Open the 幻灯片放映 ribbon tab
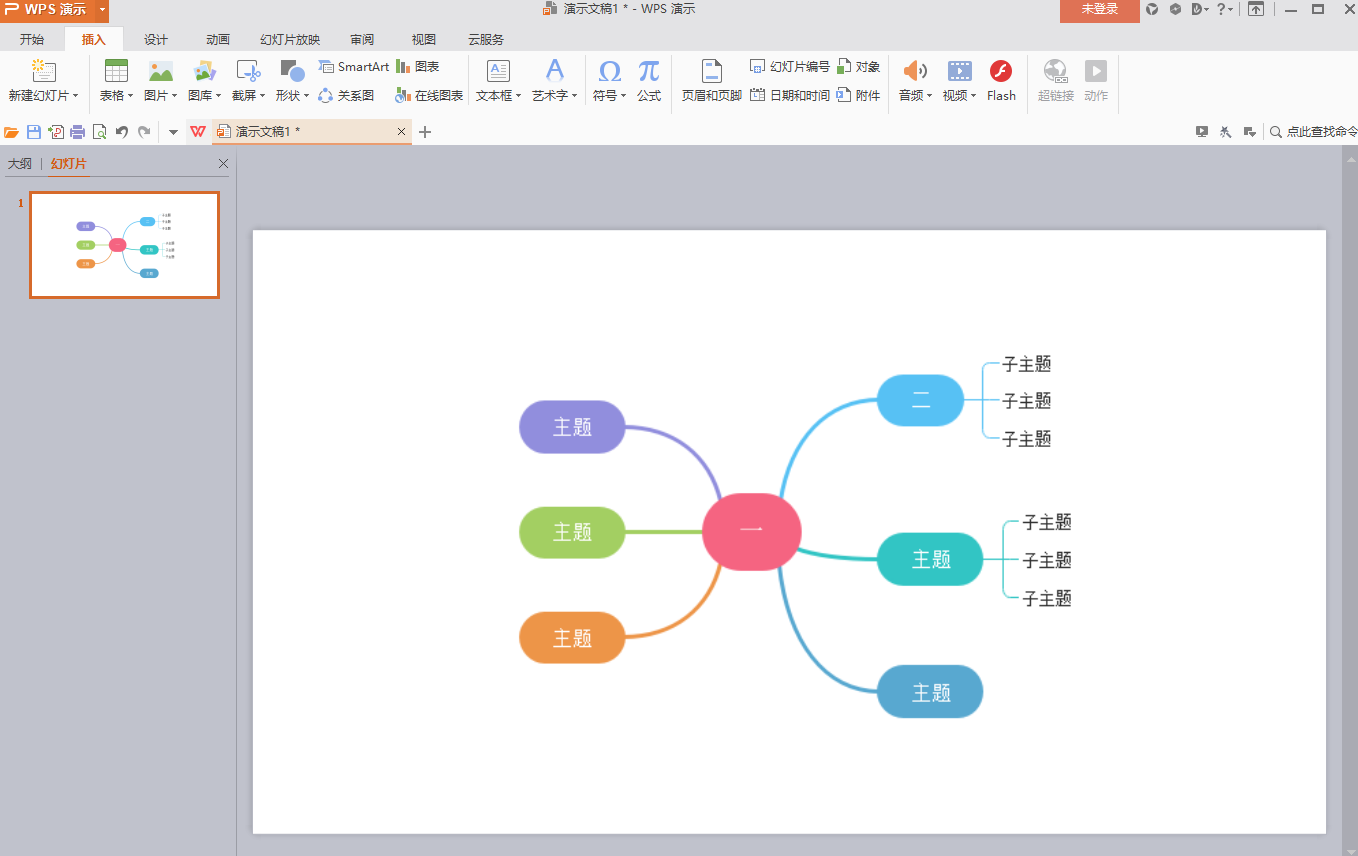This screenshot has width=1358, height=856. pos(290,40)
